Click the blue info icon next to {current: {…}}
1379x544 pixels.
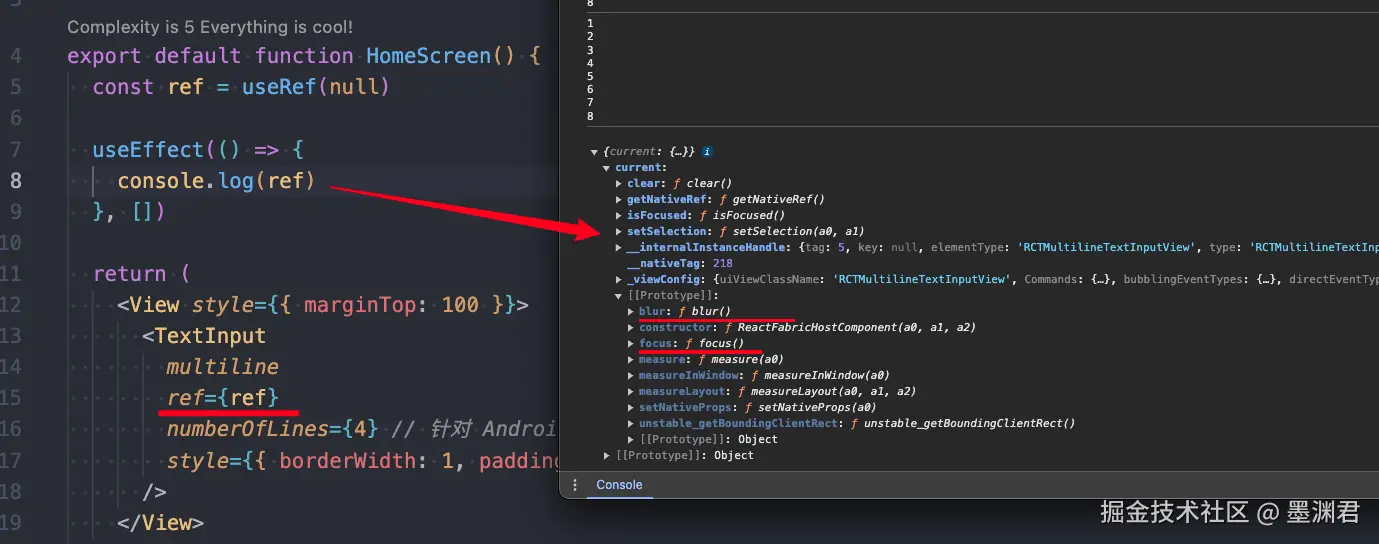coord(707,151)
